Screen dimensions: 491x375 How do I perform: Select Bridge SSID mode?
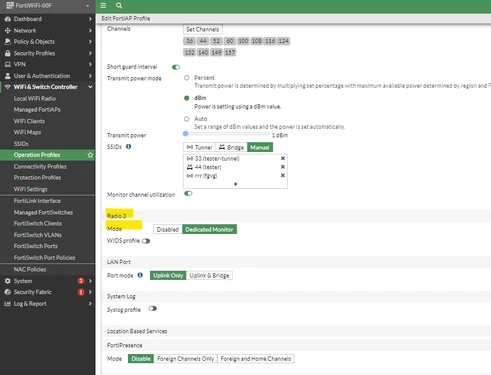[231, 147]
